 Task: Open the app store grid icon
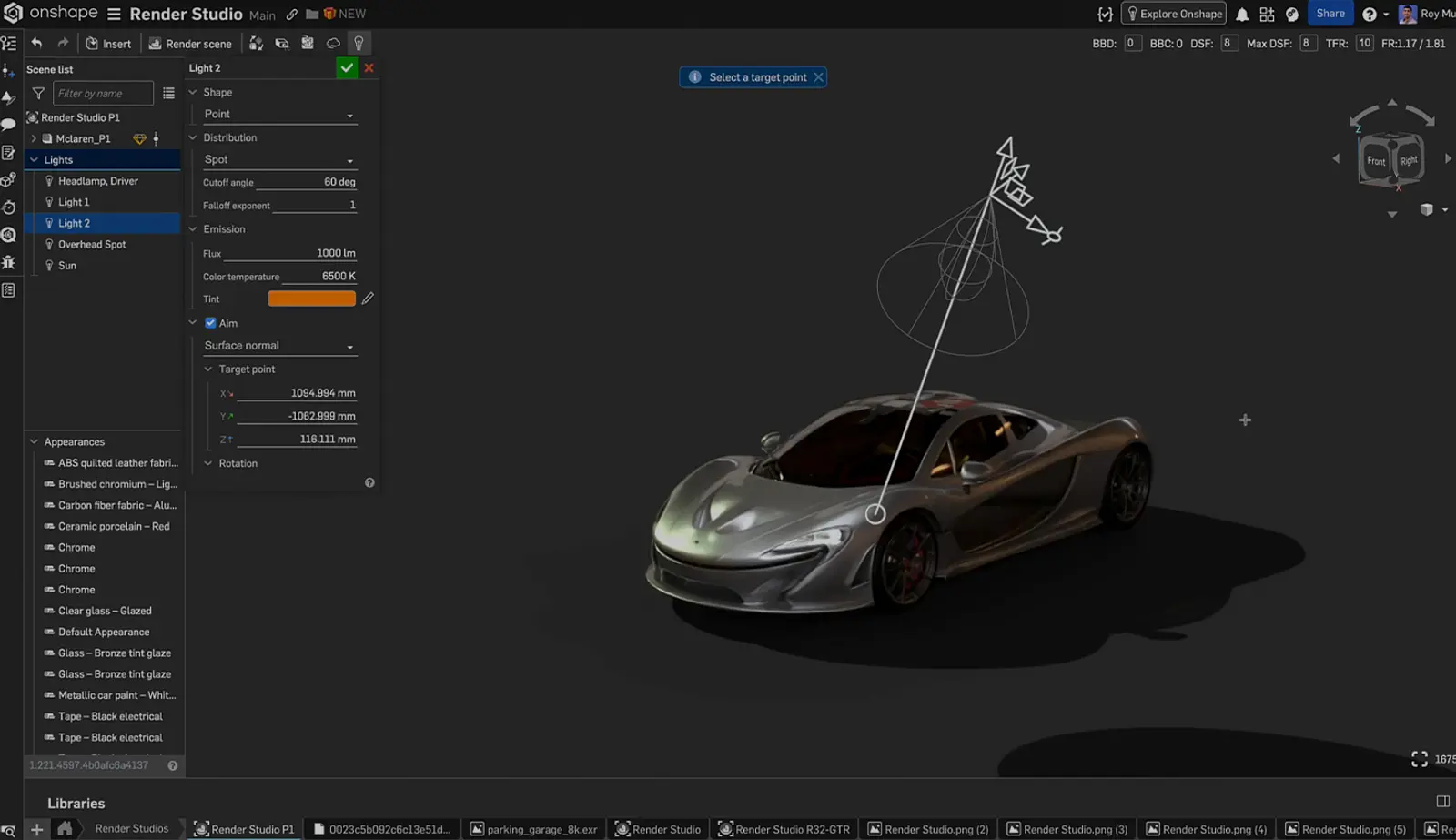pyautogui.click(x=1267, y=14)
